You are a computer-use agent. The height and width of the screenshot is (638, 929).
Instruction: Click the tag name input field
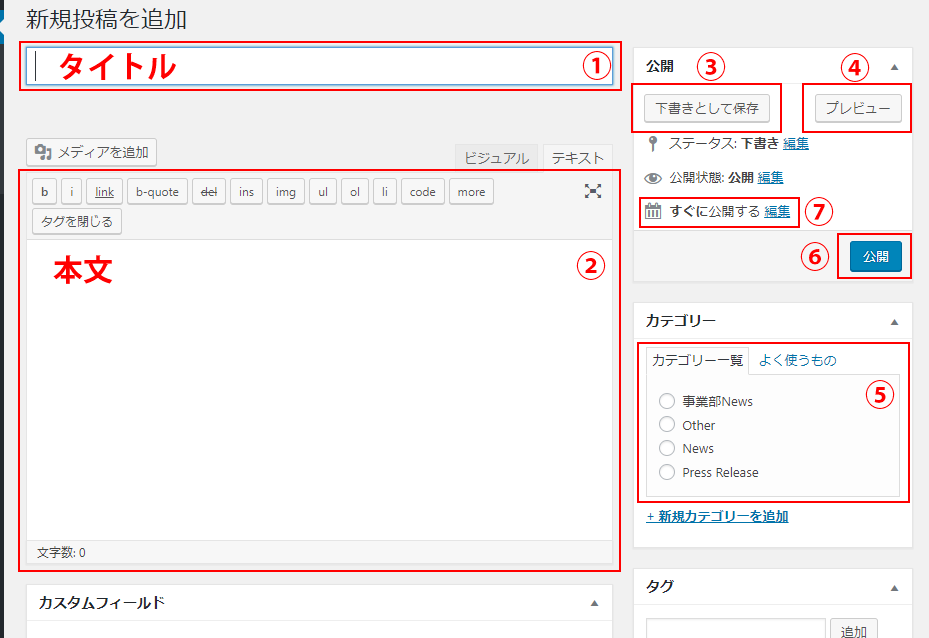coord(736,628)
